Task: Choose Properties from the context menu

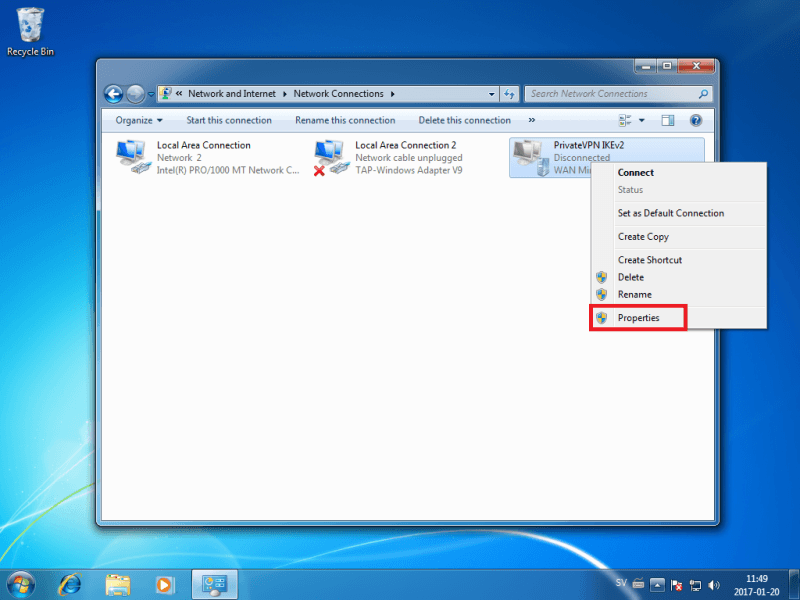Action: [638, 318]
